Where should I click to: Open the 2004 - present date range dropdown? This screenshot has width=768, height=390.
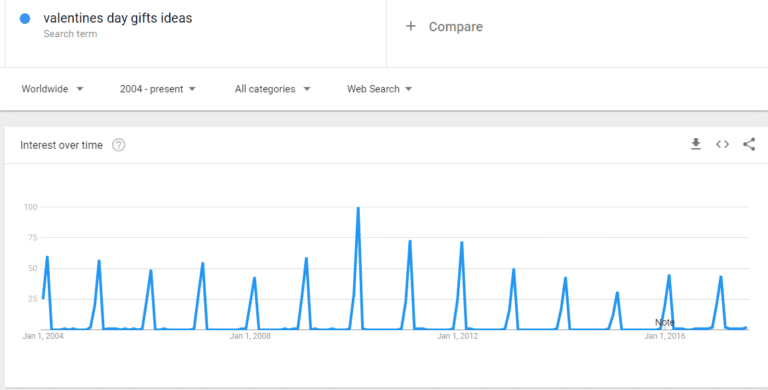click(x=158, y=89)
